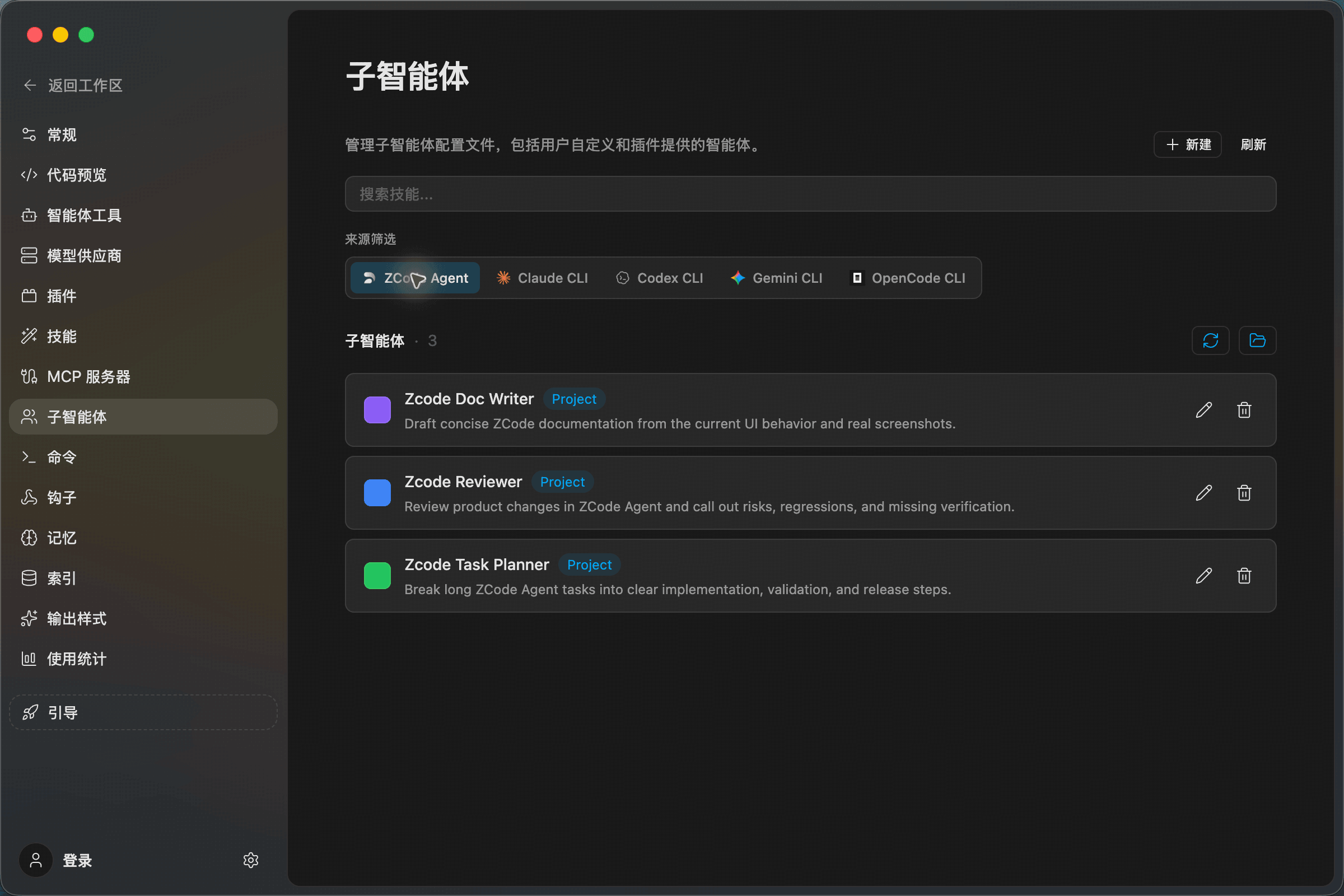Open 索引 database icon
This screenshot has width=1344, height=896.
coord(29,578)
